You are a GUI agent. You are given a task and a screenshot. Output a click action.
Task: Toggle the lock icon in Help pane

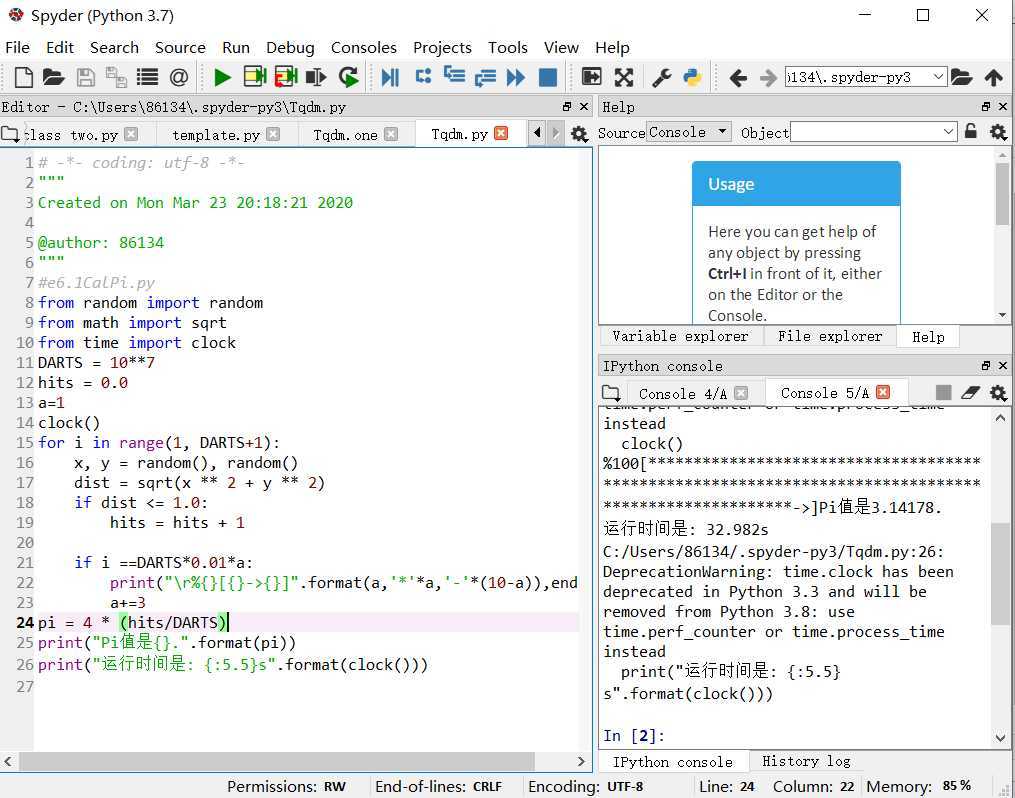coord(970,132)
